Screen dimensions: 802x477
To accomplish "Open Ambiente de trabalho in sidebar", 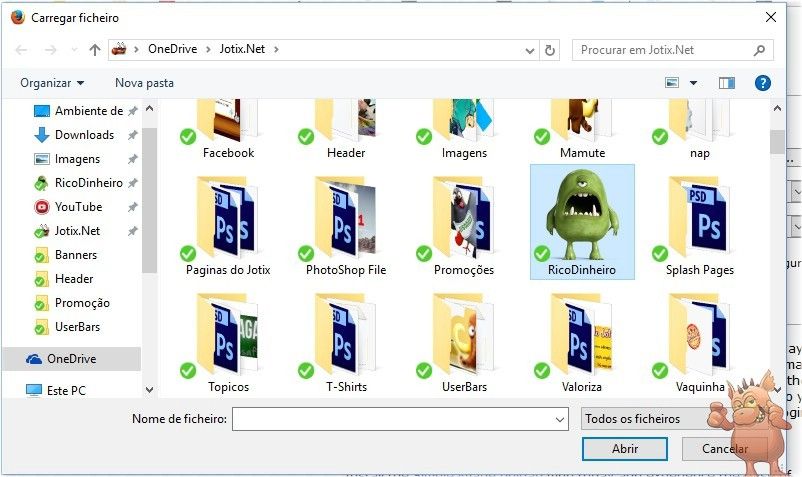I will coord(79,111).
